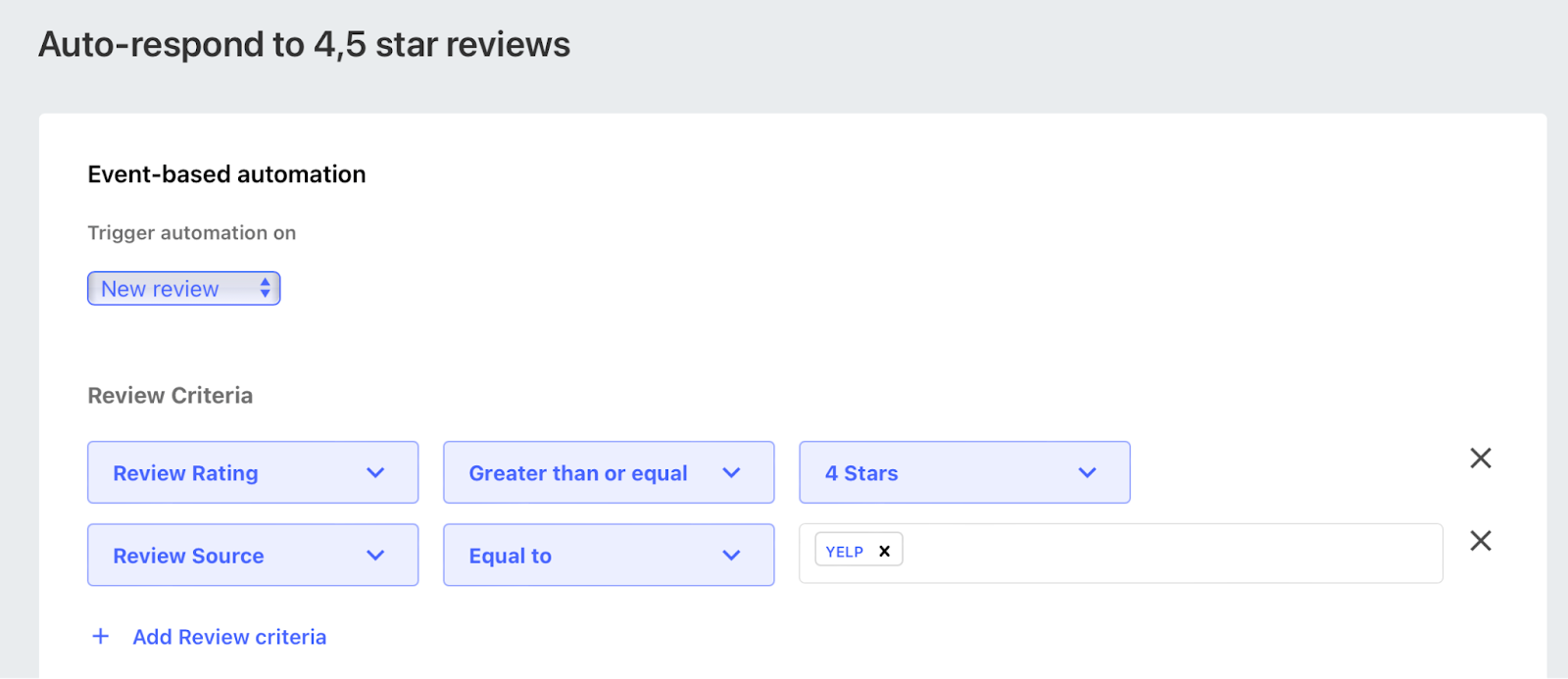Remove the Review Rating criteria row
Image resolution: width=1568 pixels, height=679 pixels.
pyautogui.click(x=1480, y=458)
